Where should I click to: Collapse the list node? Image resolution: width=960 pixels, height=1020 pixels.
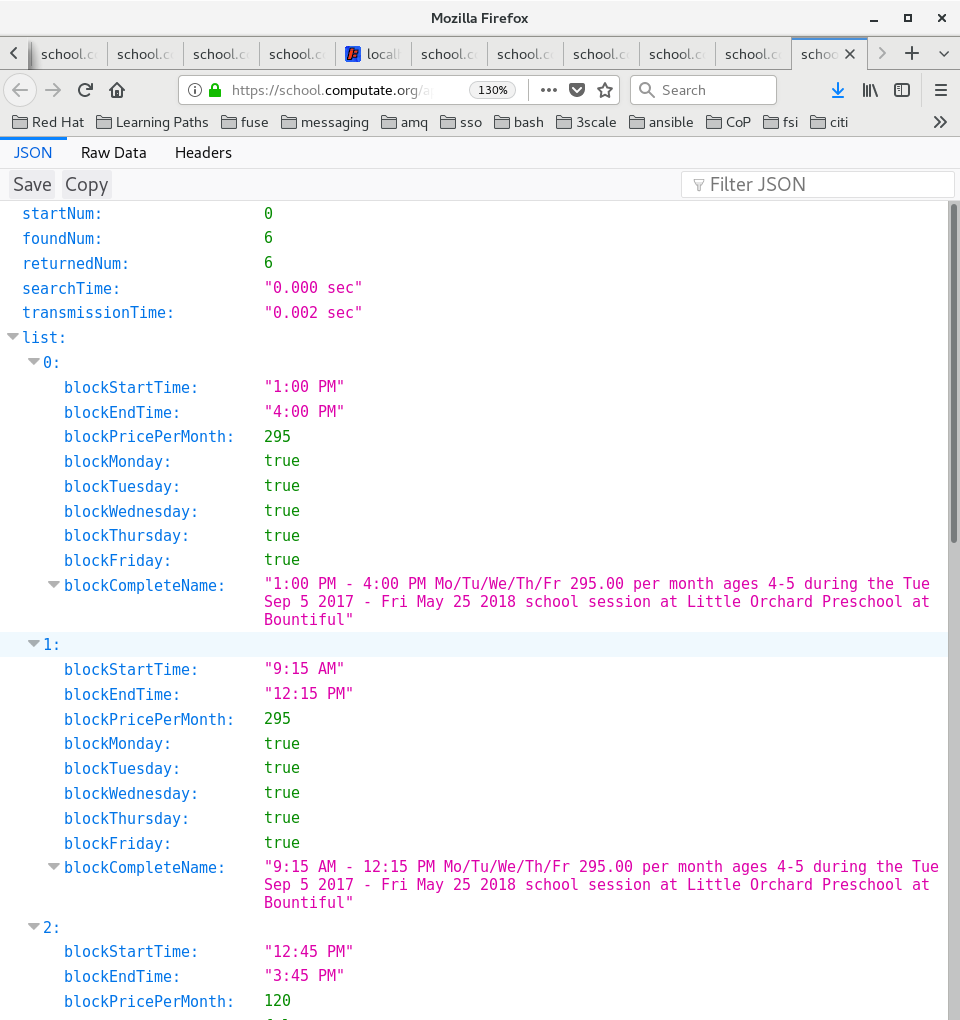click(12, 337)
